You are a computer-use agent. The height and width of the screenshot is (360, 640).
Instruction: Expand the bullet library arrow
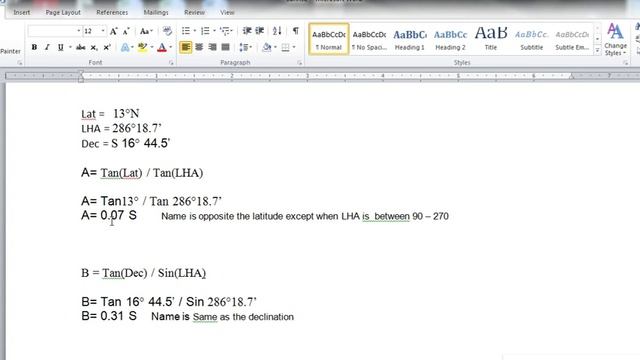point(194,31)
